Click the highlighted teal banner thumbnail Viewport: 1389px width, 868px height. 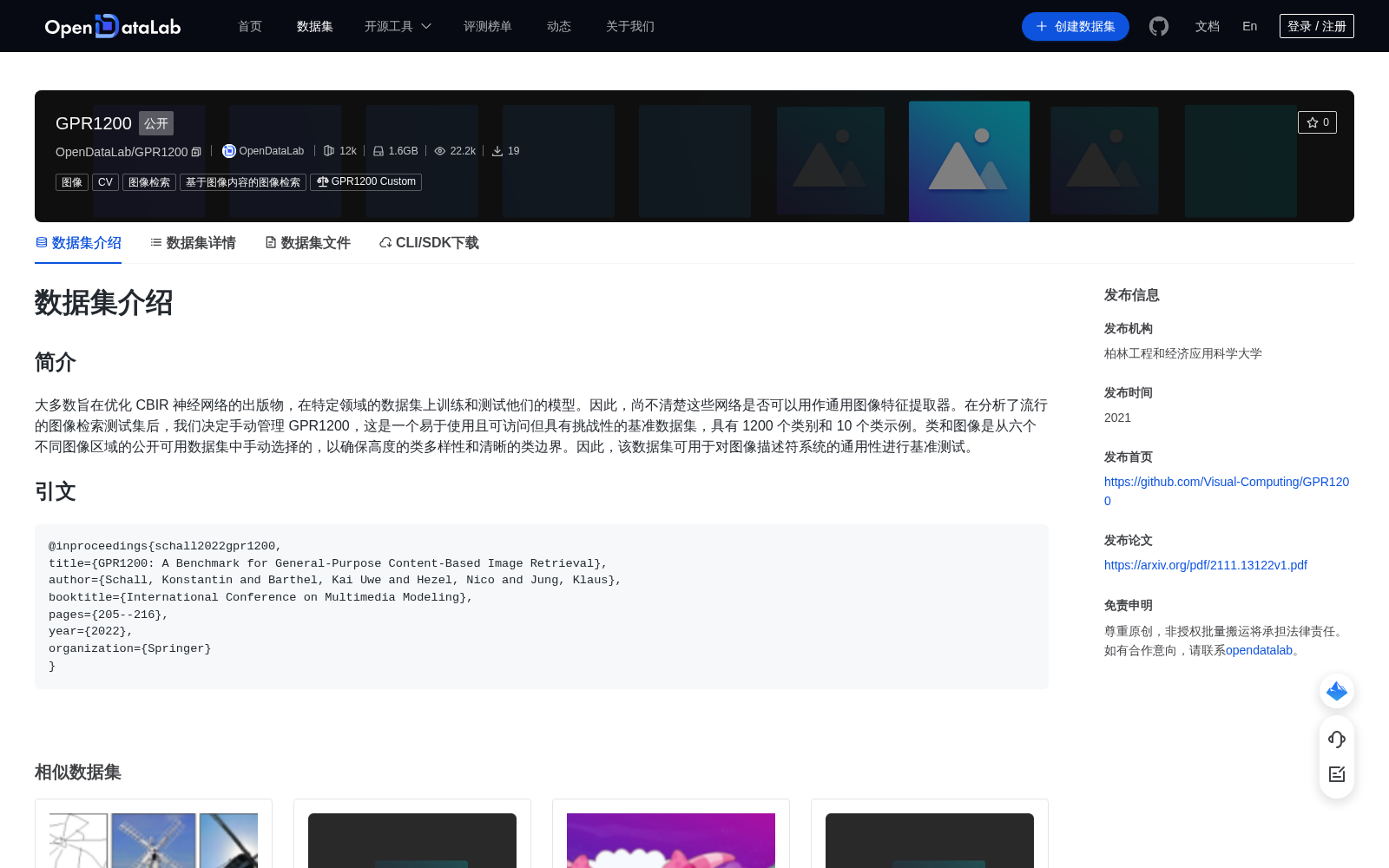point(969,161)
